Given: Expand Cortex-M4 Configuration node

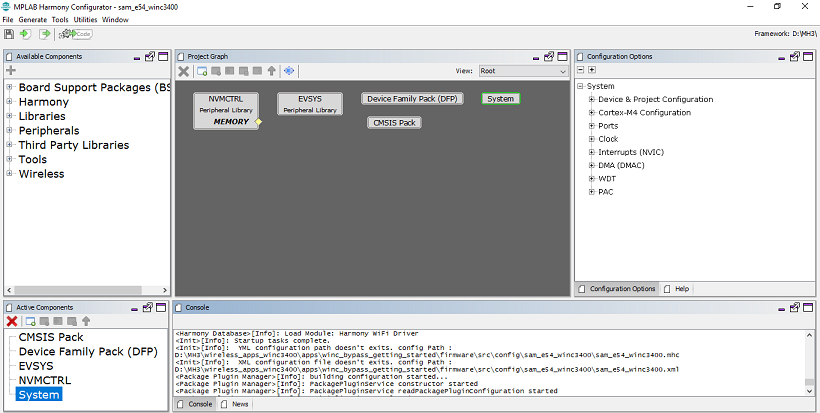Looking at the screenshot, I should (591, 112).
